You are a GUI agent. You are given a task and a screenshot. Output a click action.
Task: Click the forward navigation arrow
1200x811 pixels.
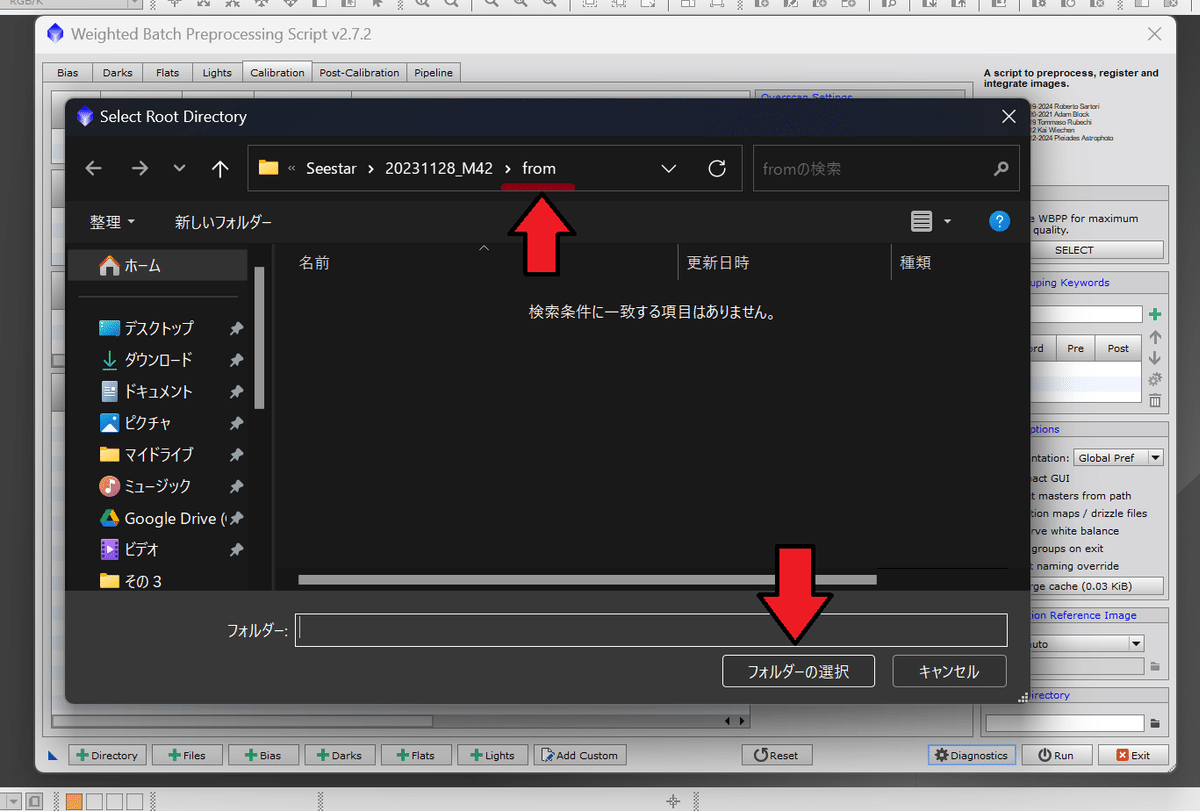139,169
